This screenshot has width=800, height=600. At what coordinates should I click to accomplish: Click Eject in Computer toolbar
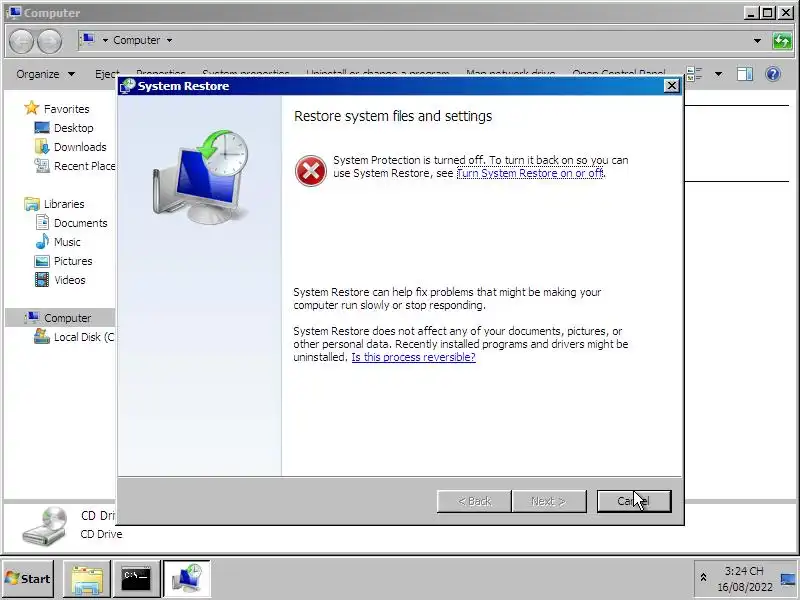coord(107,74)
